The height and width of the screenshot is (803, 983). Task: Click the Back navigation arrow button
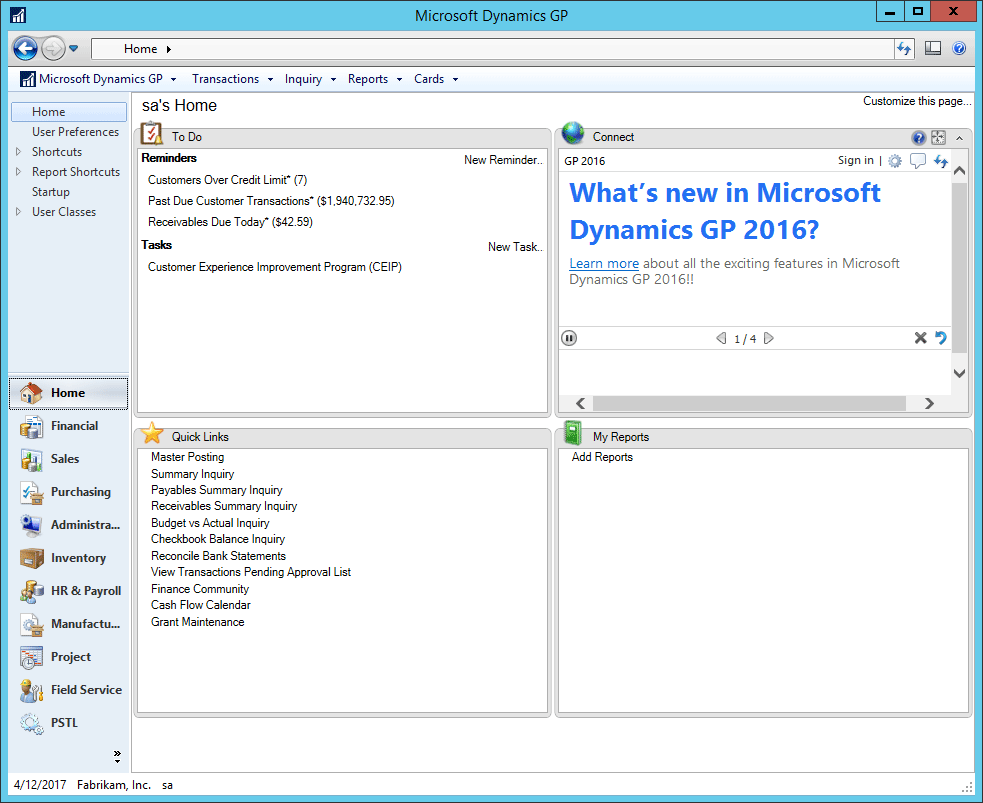coord(25,48)
